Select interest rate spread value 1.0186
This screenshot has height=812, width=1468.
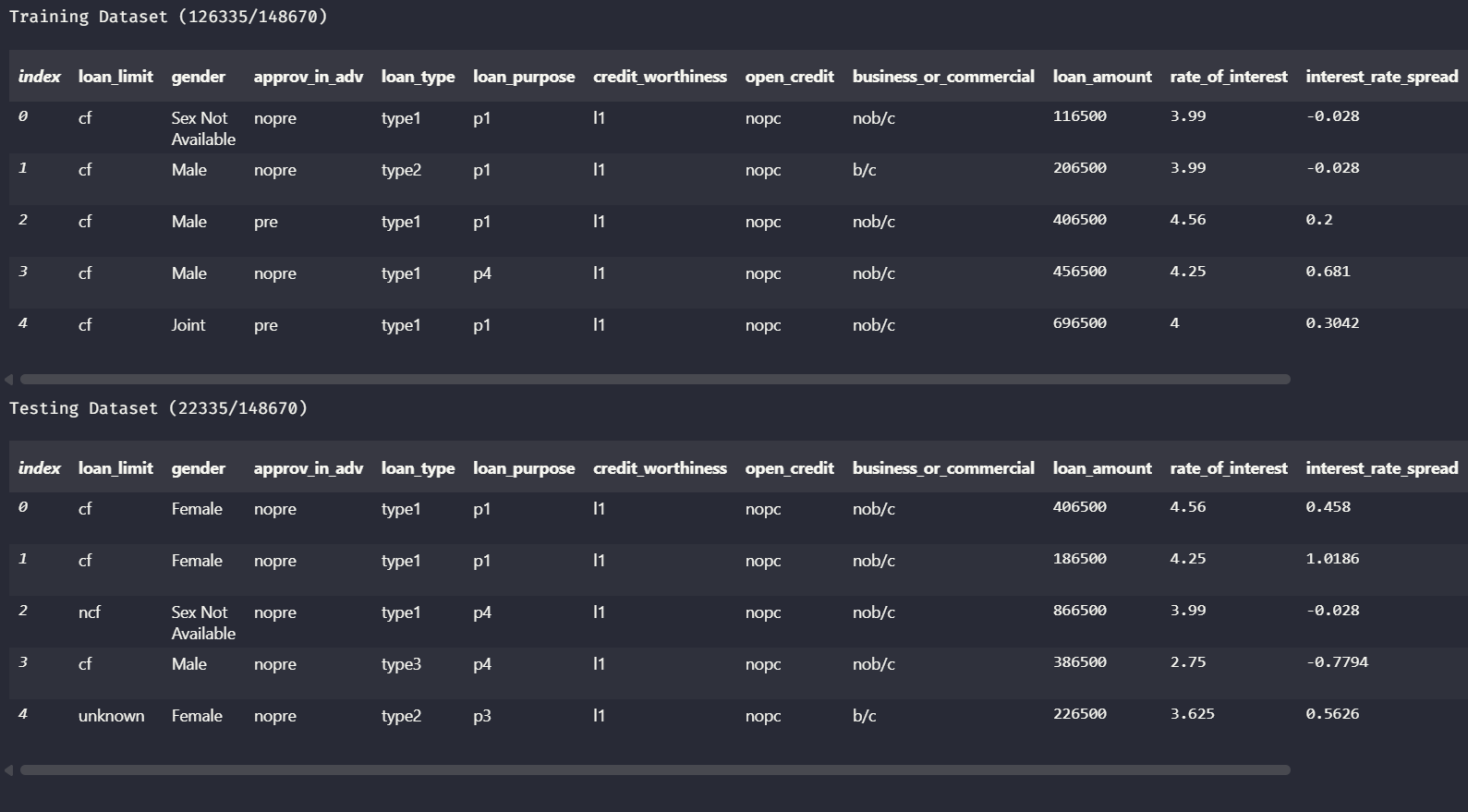pyautogui.click(x=1332, y=559)
